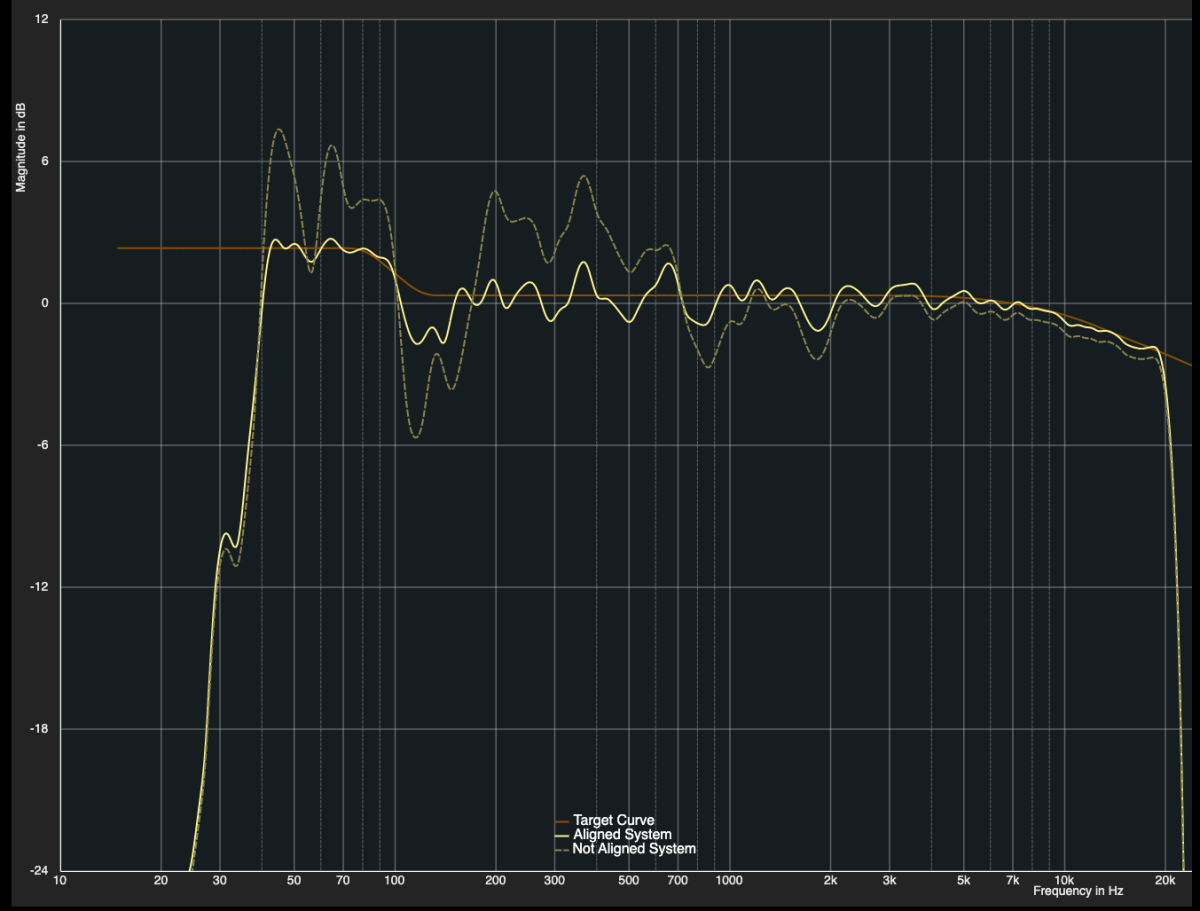1200x911 pixels.
Task: Click the -12 dB axis label
Action: [40, 587]
